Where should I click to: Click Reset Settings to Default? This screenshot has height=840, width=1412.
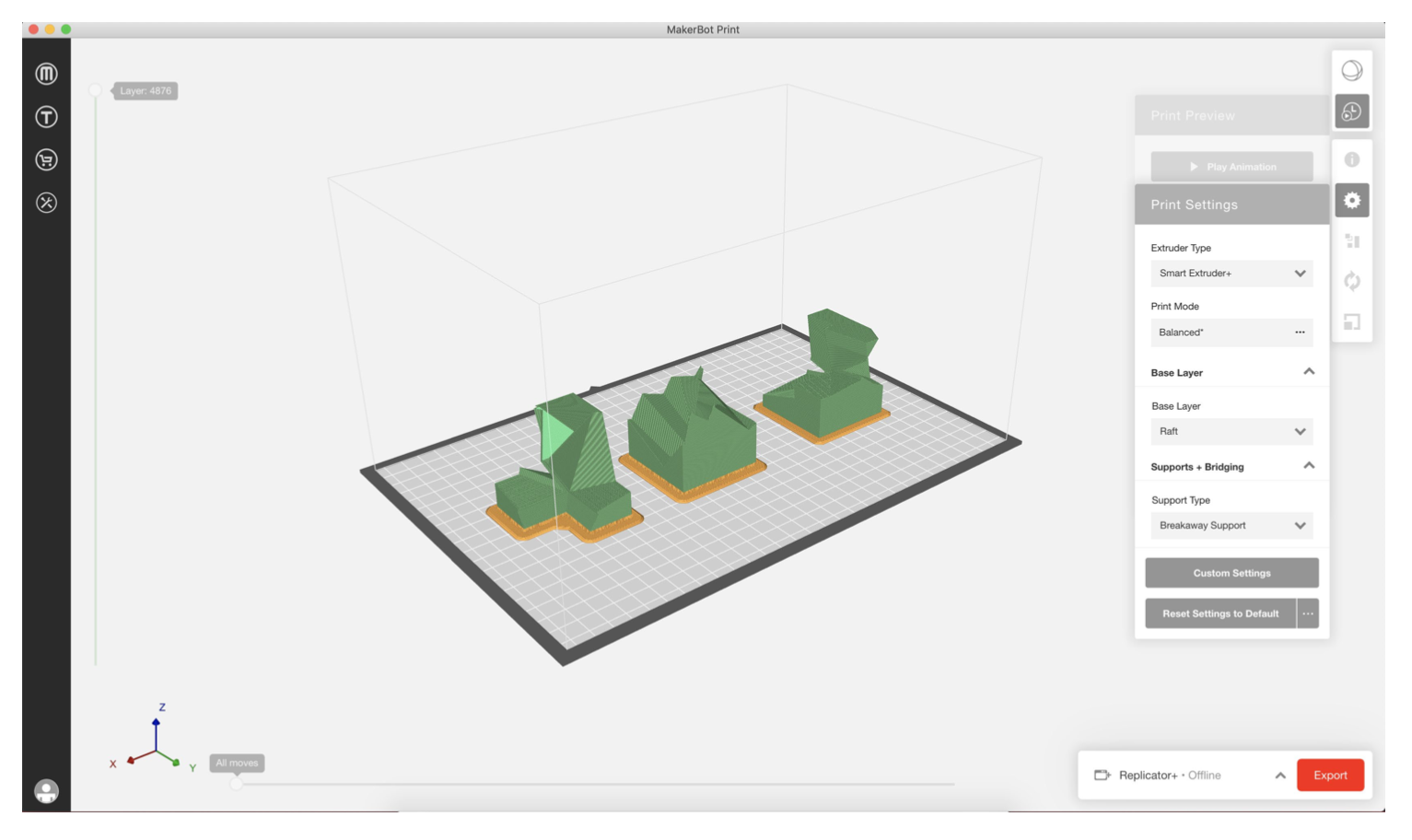point(1220,613)
